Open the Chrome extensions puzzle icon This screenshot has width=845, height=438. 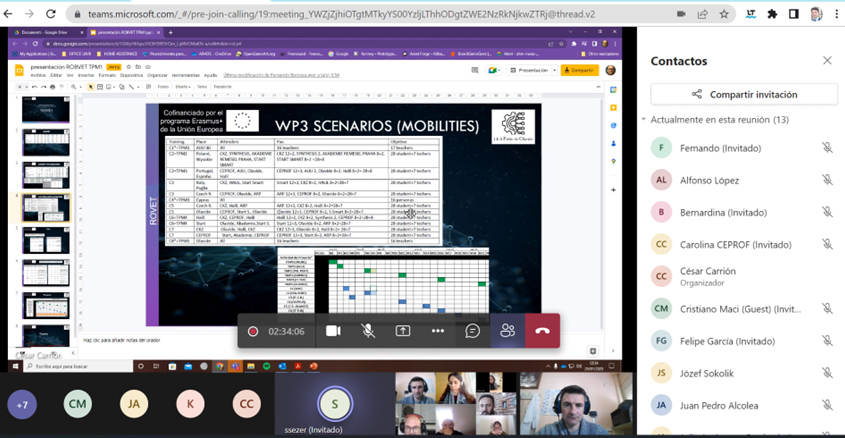[772, 14]
